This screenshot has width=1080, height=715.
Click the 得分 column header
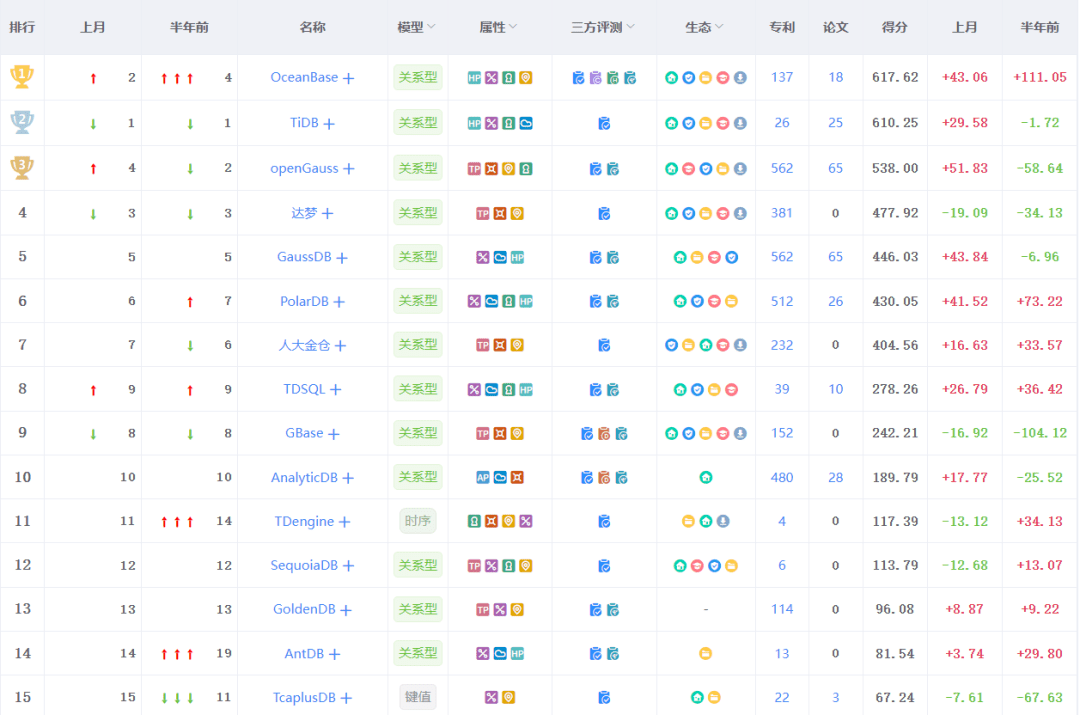(x=895, y=27)
